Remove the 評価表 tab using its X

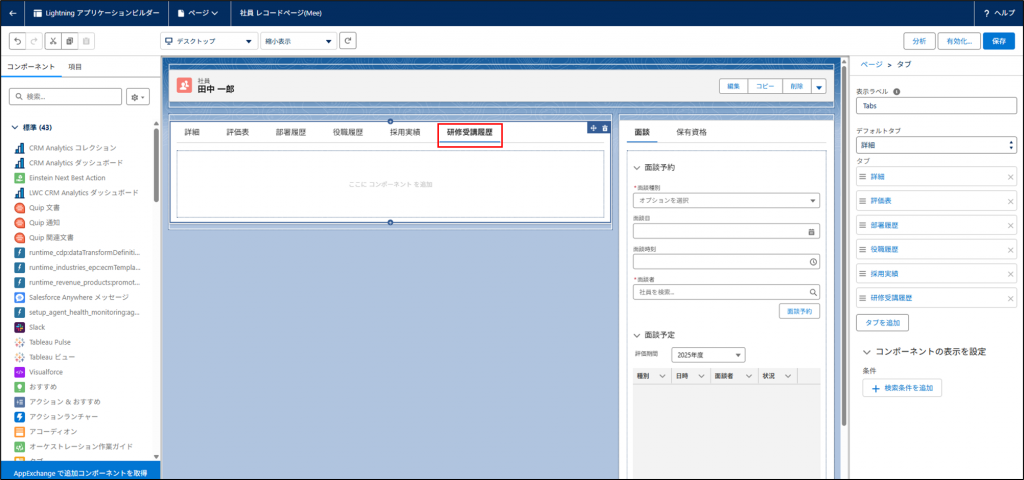click(x=1010, y=203)
